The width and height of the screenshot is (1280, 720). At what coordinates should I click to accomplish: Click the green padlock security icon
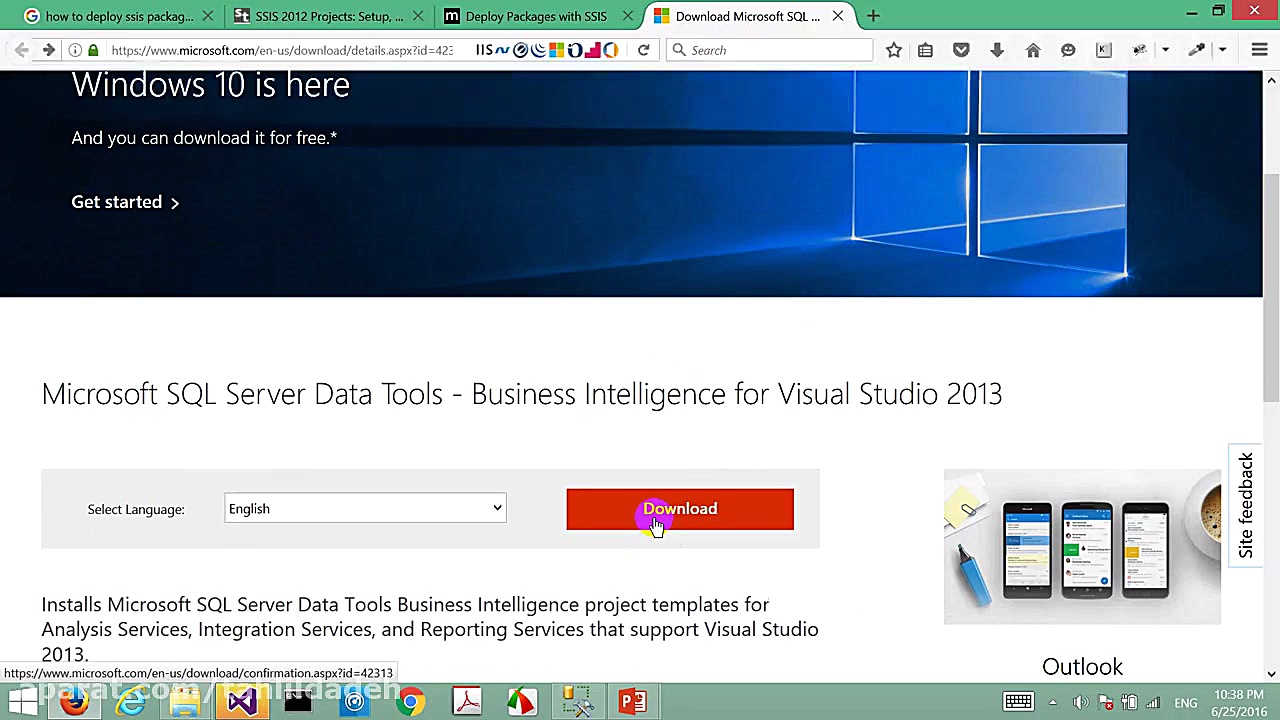93,50
